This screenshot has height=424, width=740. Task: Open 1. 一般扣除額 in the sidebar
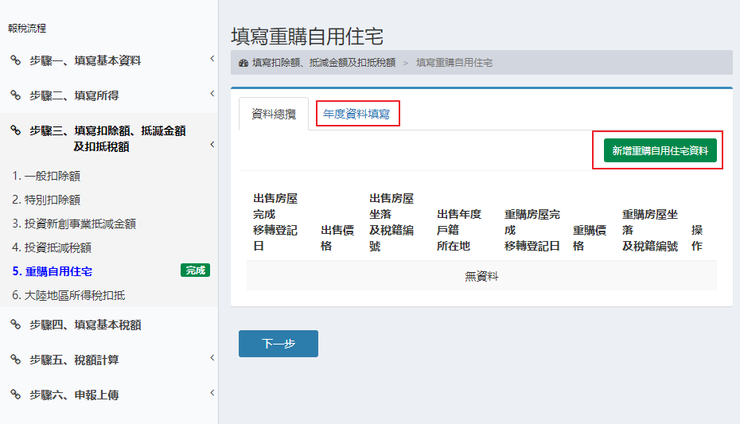pos(46,176)
